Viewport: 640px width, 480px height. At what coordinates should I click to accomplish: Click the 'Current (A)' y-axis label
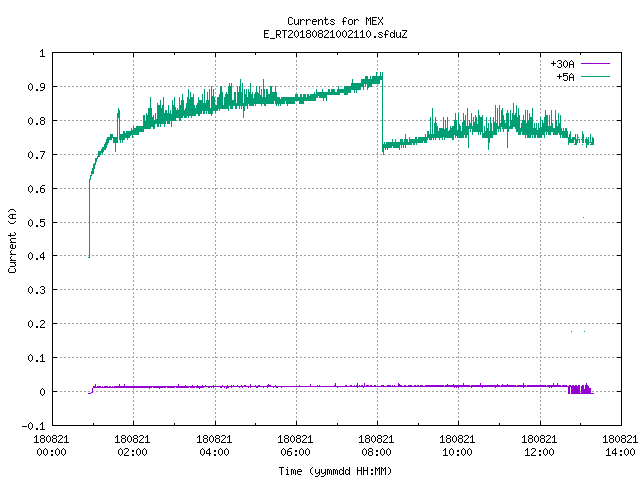(12, 240)
